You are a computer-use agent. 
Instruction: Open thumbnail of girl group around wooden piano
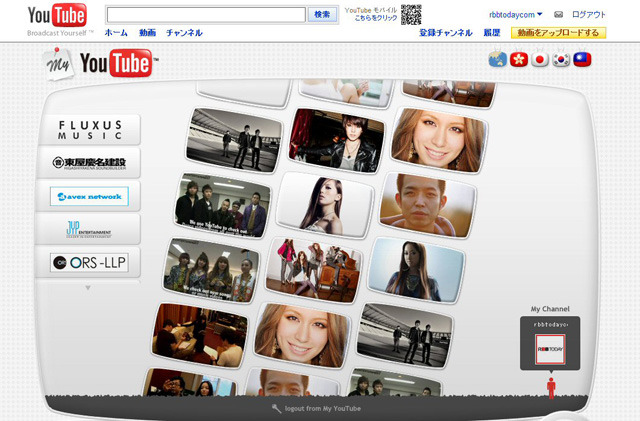(313, 270)
